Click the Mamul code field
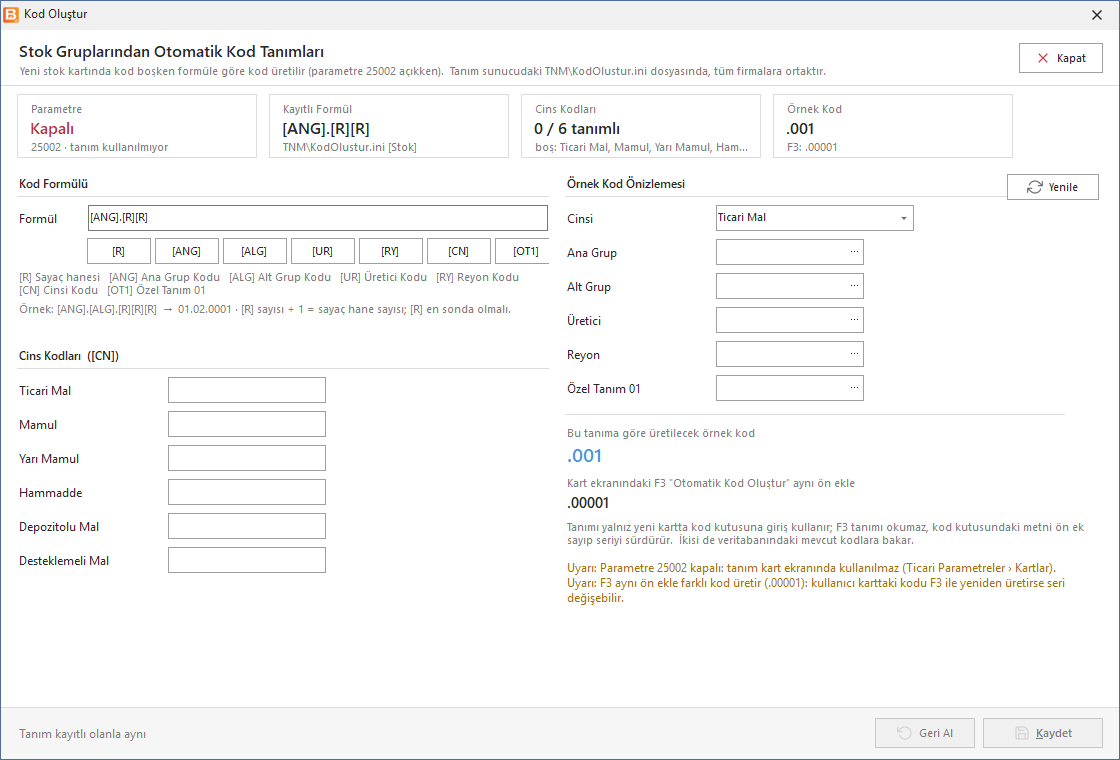 point(247,424)
